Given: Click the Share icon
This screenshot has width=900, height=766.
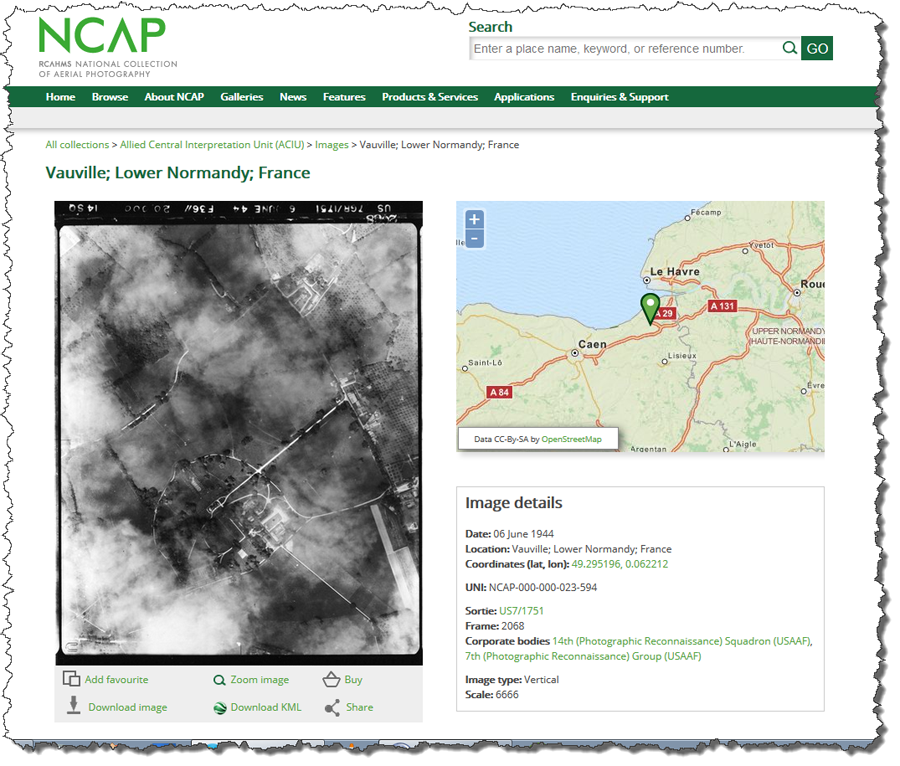Looking at the screenshot, I should coord(332,707).
